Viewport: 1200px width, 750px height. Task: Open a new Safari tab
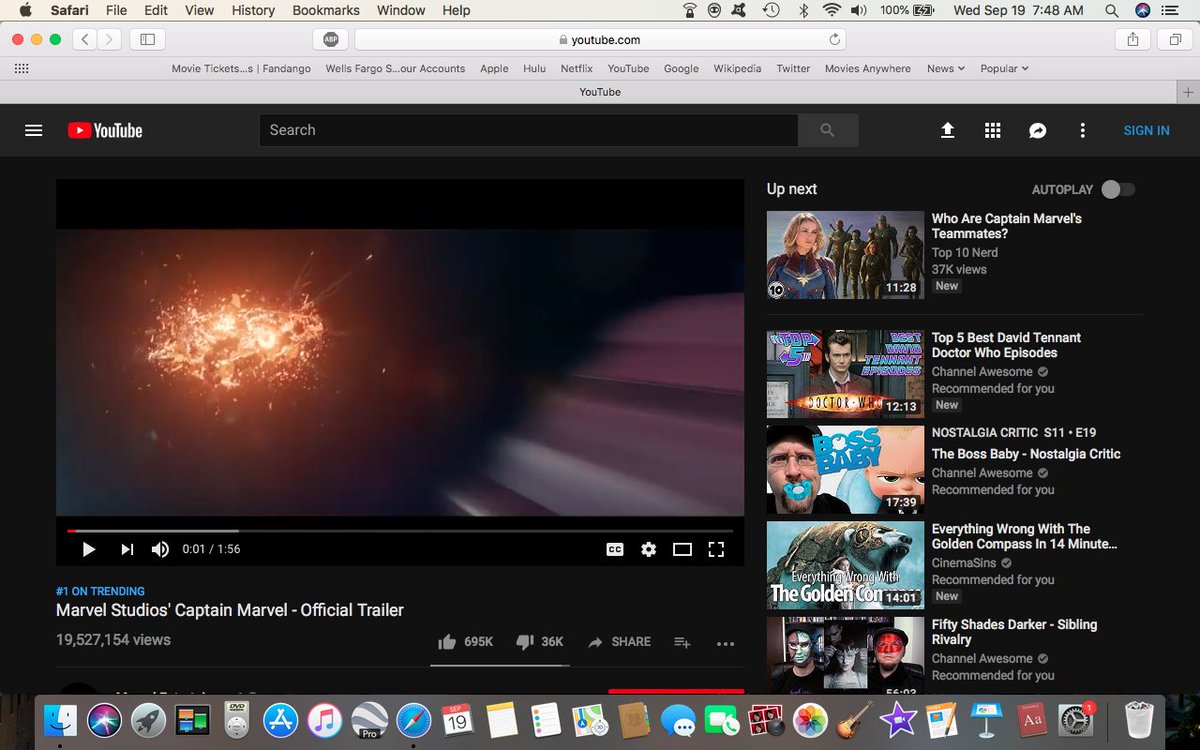pyautogui.click(x=1188, y=91)
